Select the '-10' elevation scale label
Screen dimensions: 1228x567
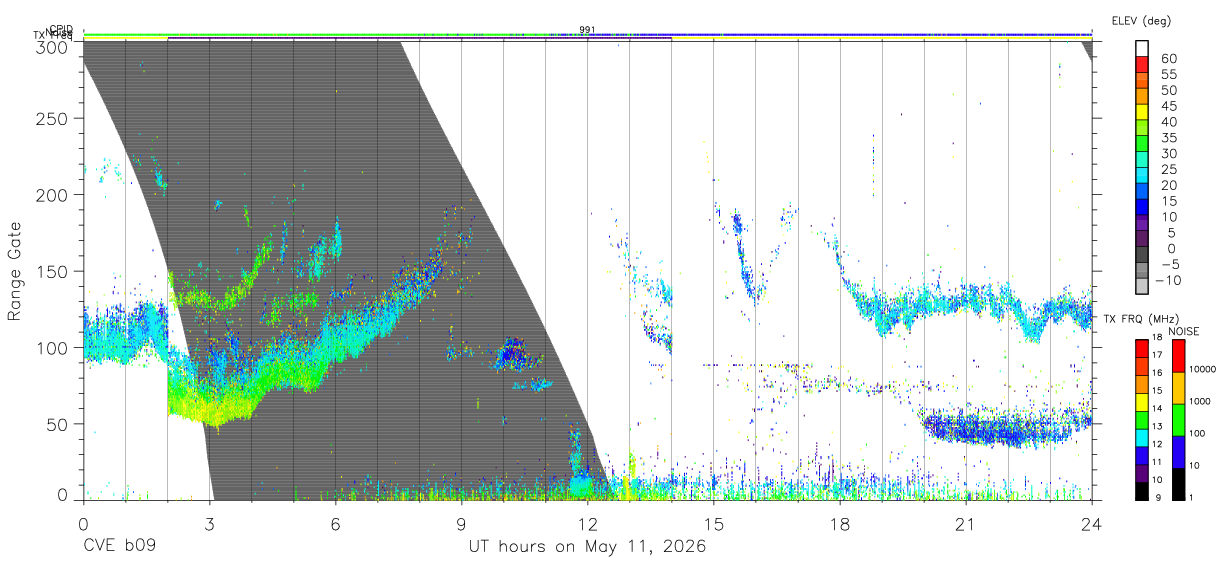[1168, 280]
